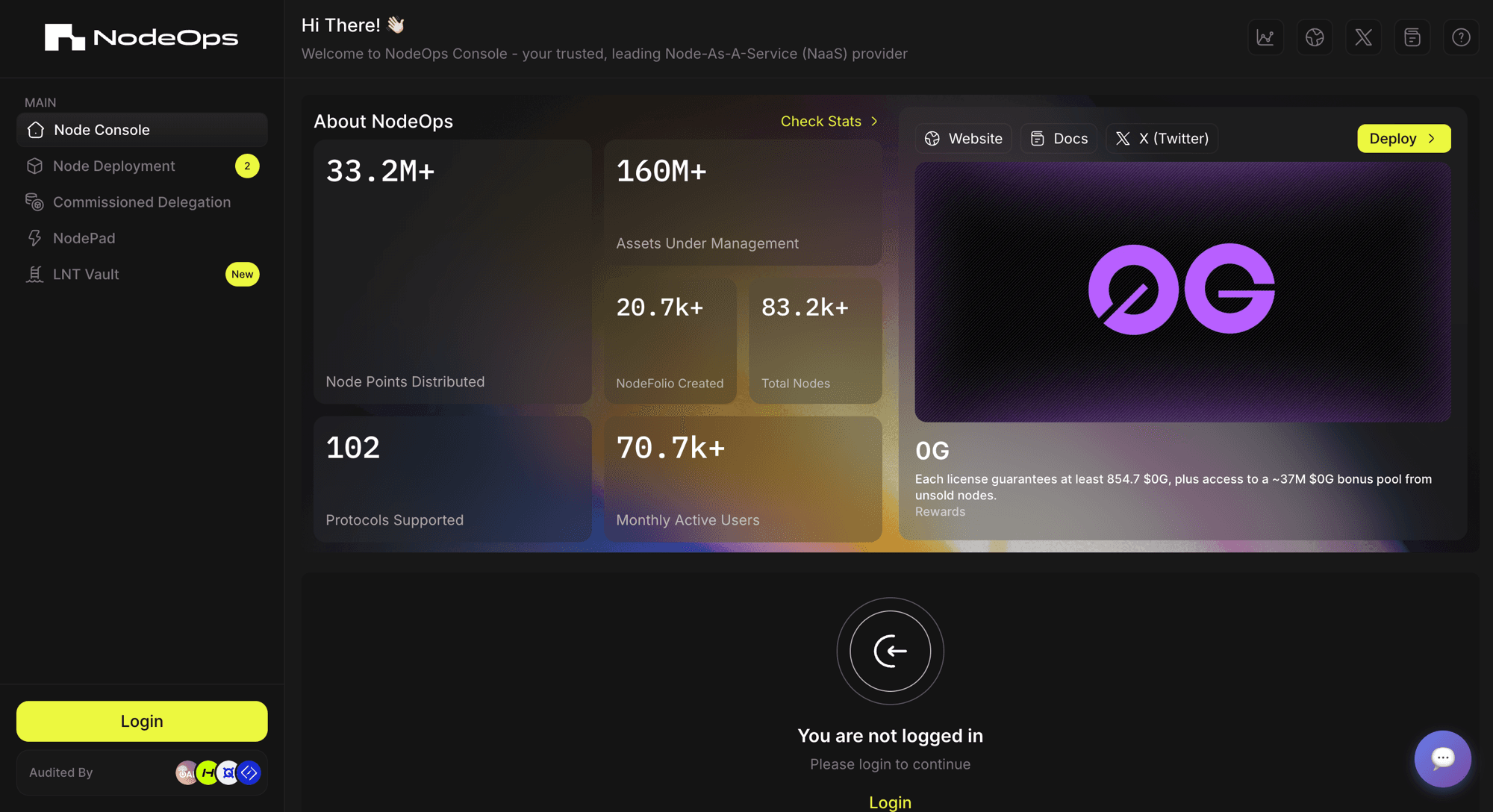Click the yellow Login button in sidebar
This screenshot has width=1493, height=812.
[x=142, y=721]
